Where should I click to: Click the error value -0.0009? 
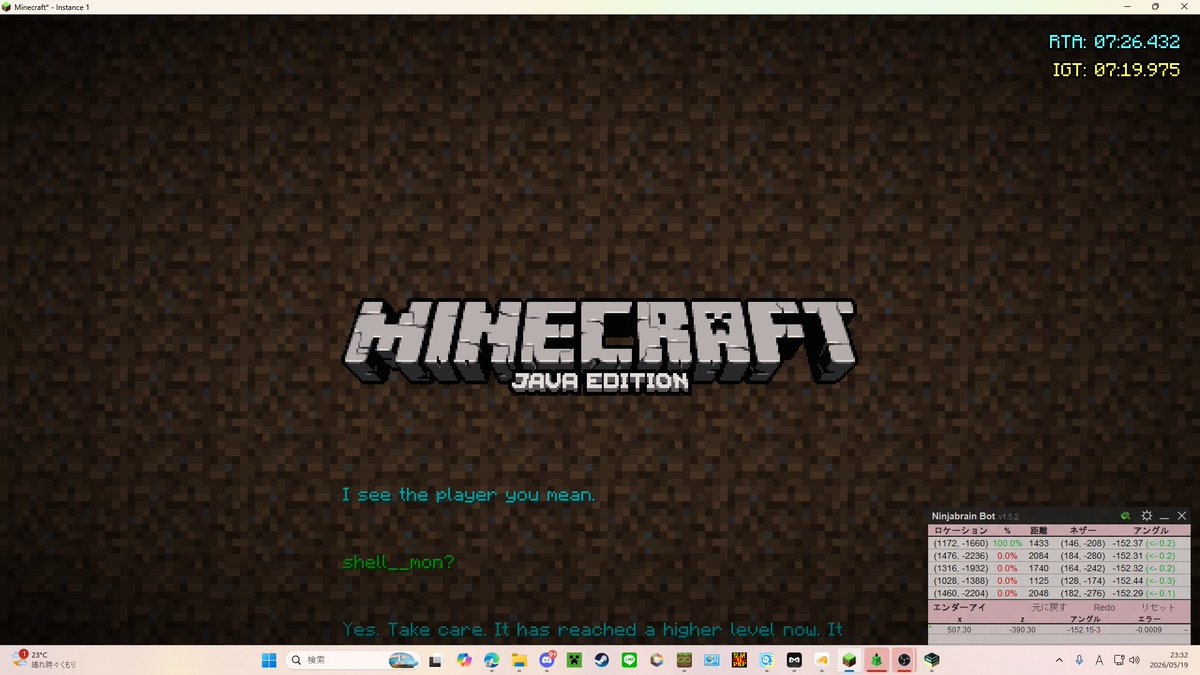1149,630
